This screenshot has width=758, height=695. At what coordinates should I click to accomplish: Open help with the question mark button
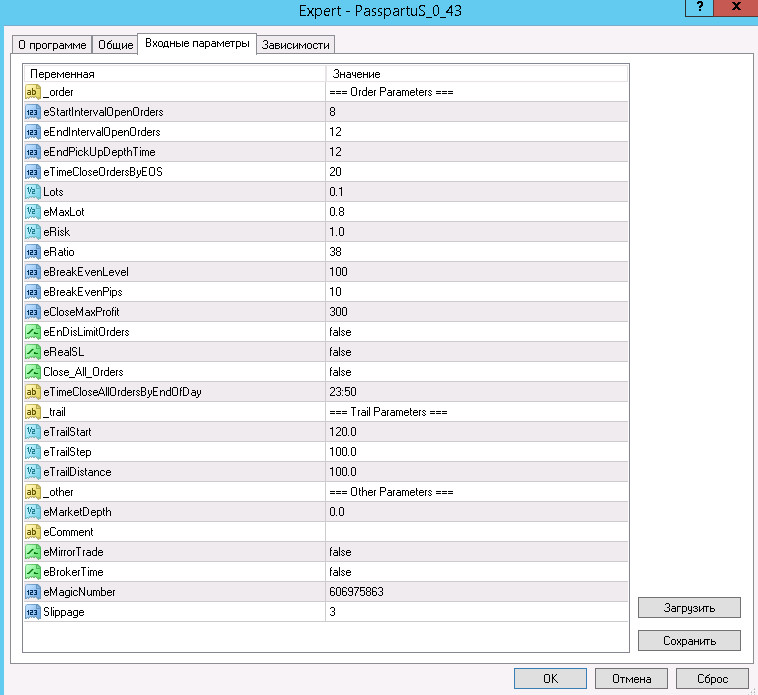pos(699,7)
